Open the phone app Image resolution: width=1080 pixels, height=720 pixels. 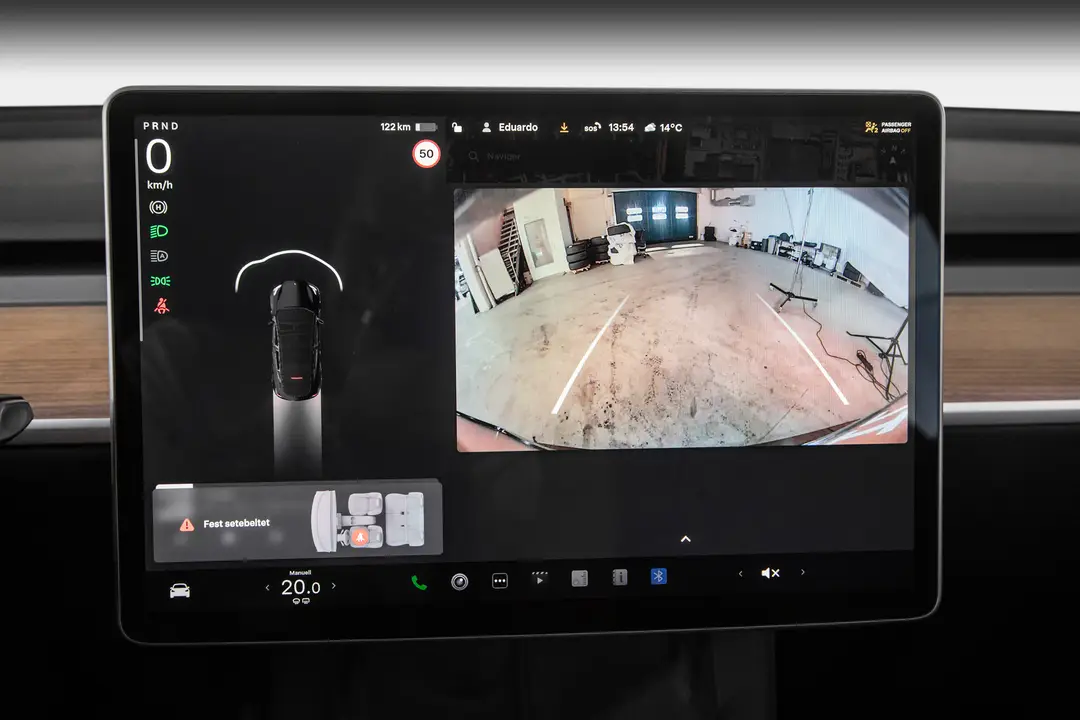[419, 583]
